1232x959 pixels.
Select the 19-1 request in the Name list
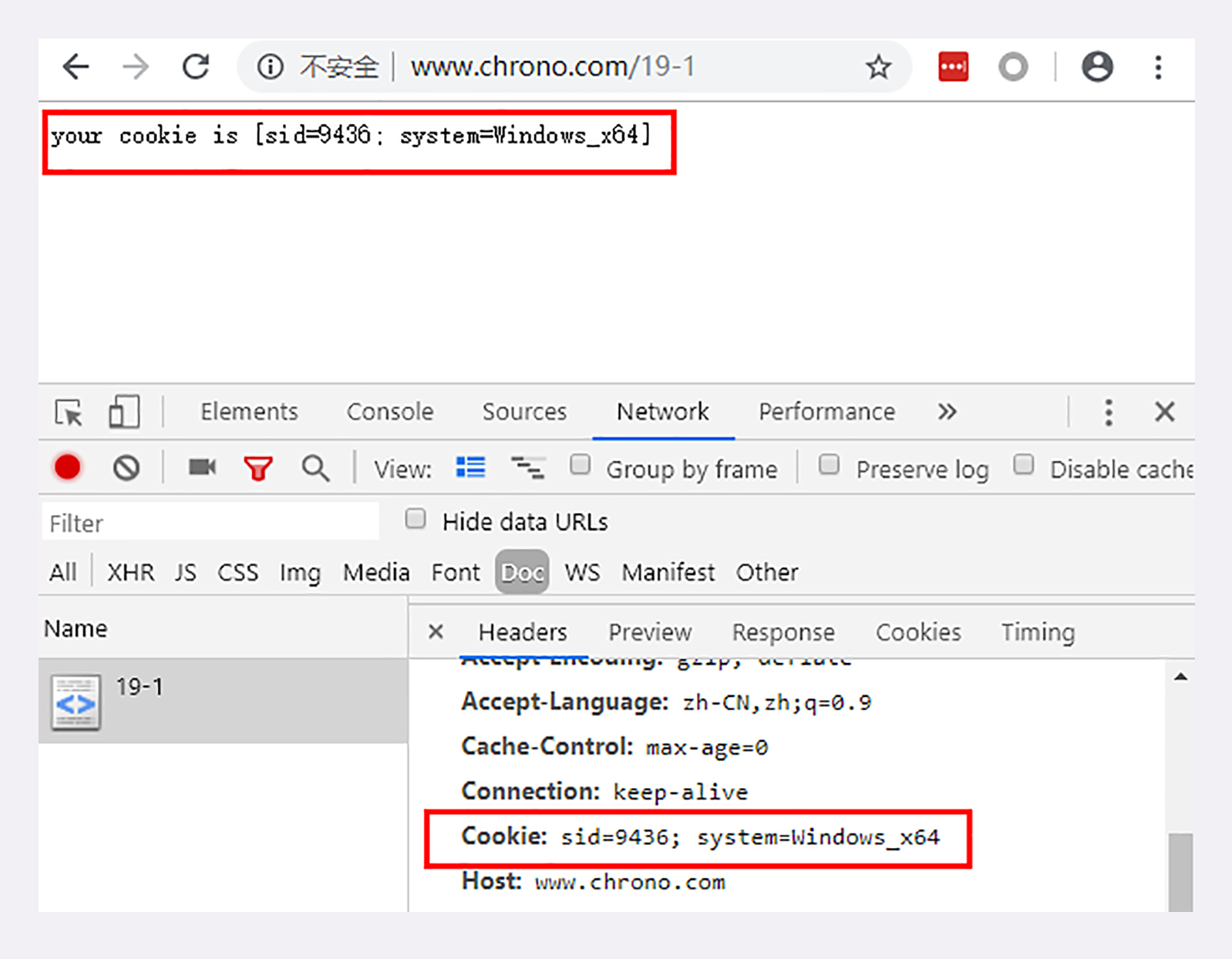(223, 701)
